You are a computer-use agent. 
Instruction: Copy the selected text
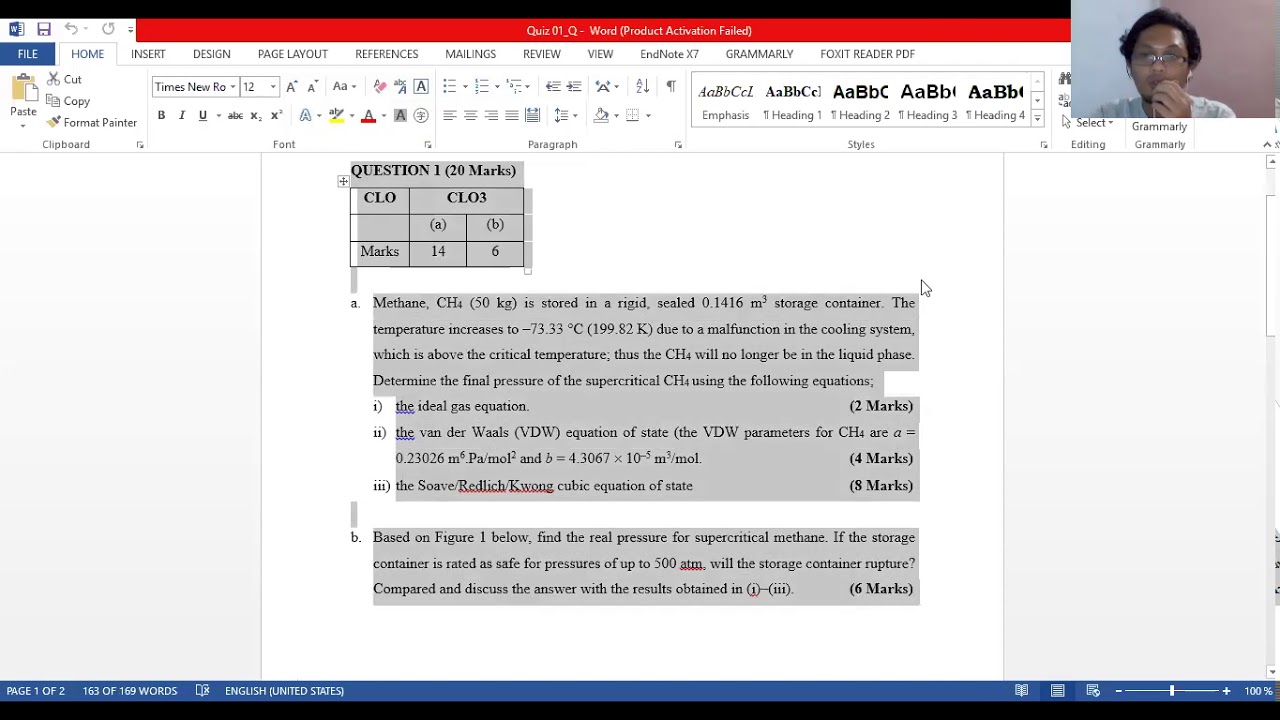click(x=68, y=101)
